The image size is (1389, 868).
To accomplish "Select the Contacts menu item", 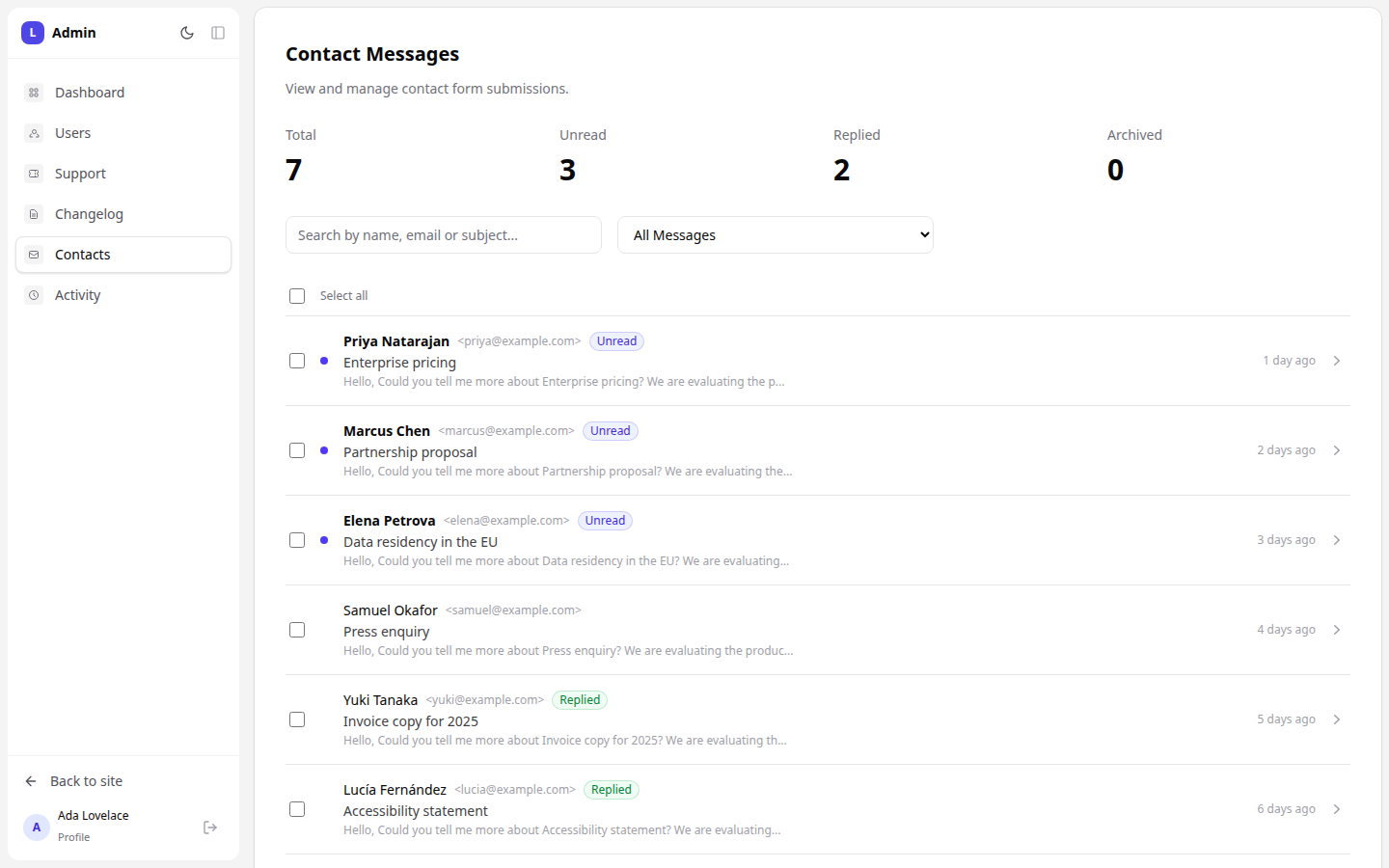I will click(123, 255).
